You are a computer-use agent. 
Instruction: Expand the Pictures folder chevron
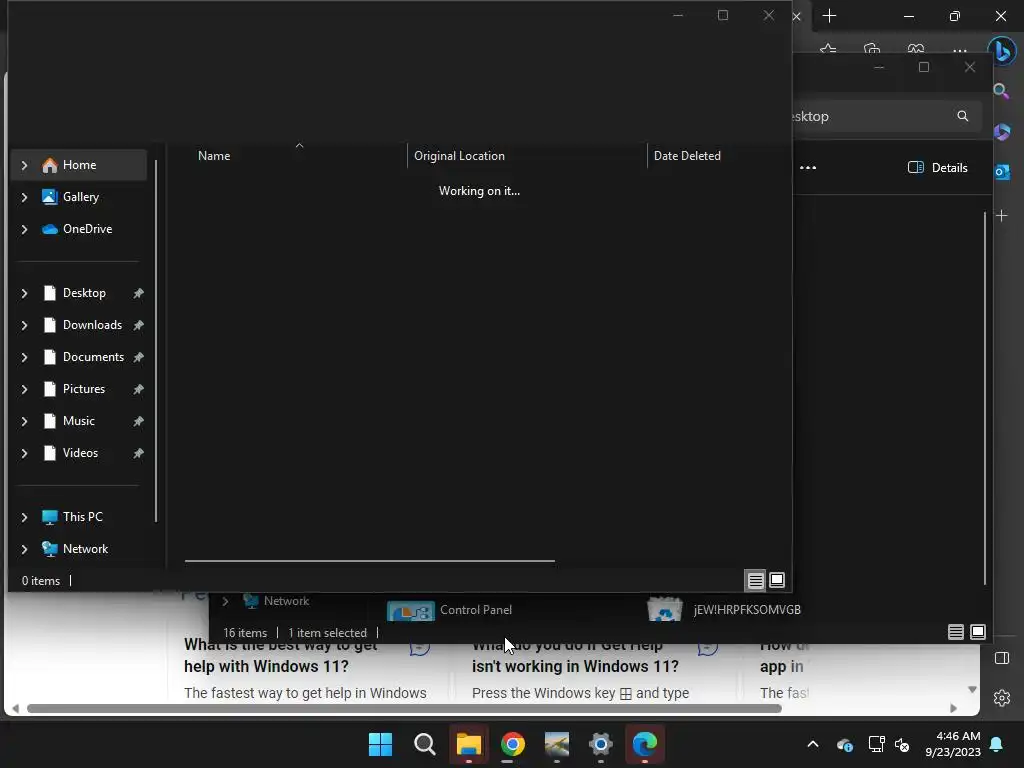click(24, 389)
